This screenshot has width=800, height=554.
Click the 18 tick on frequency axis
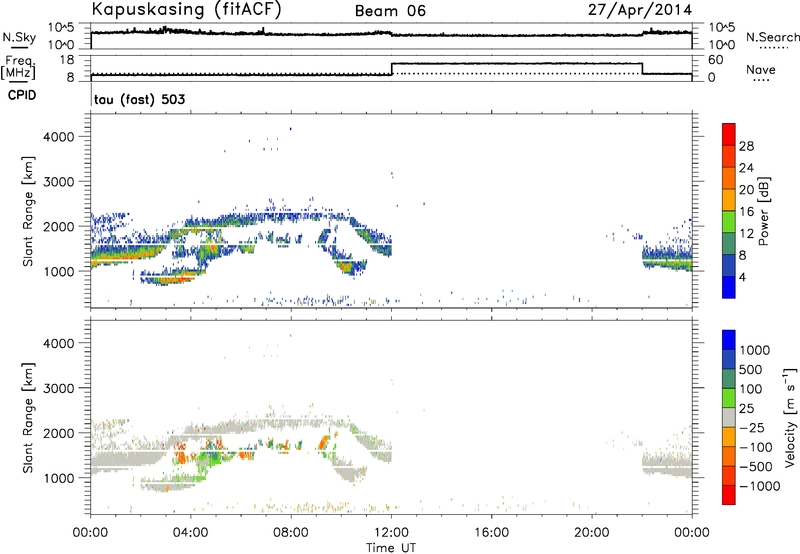pos(67,60)
